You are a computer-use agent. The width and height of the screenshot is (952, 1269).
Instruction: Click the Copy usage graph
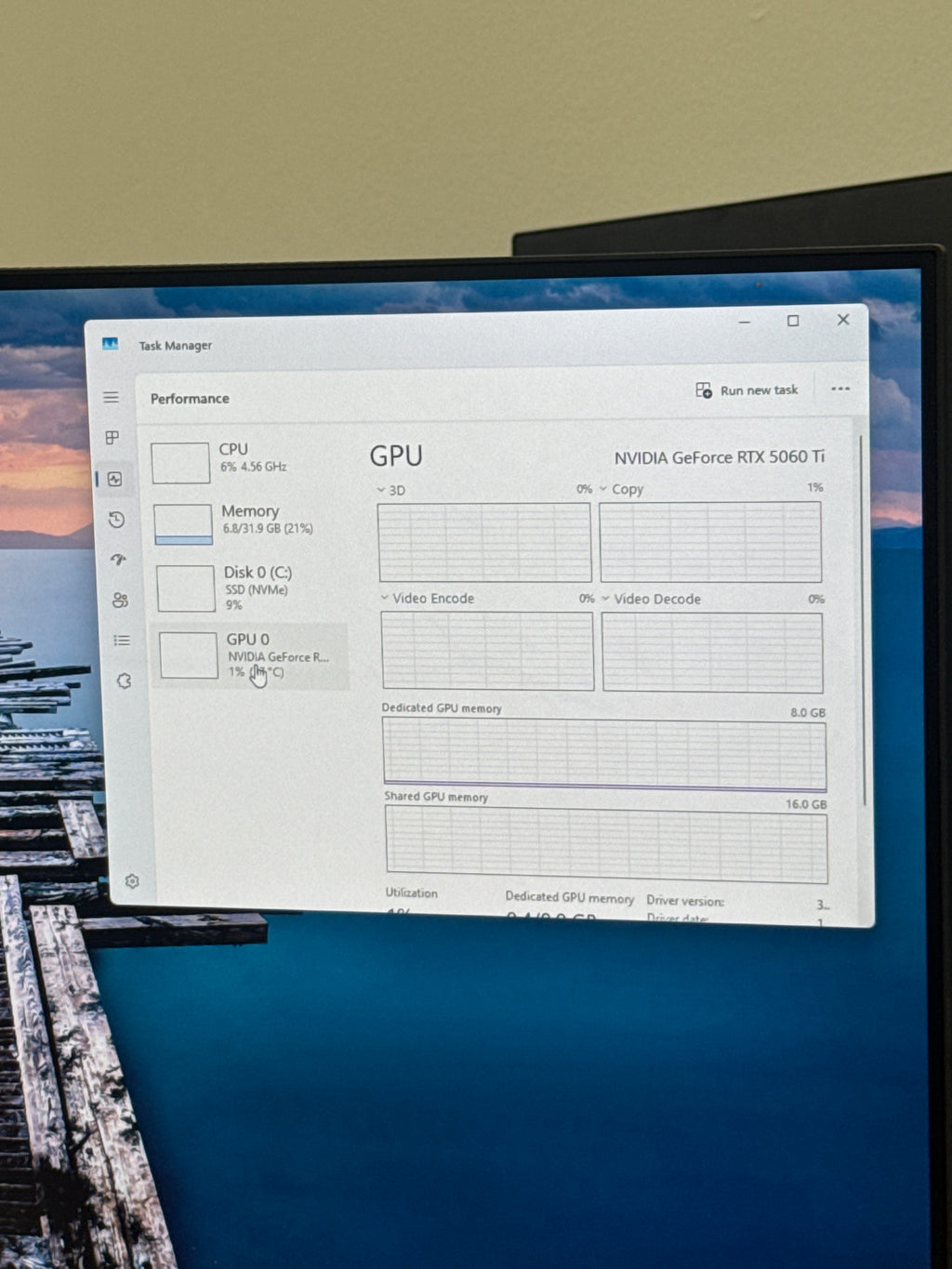click(x=710, y=542)
